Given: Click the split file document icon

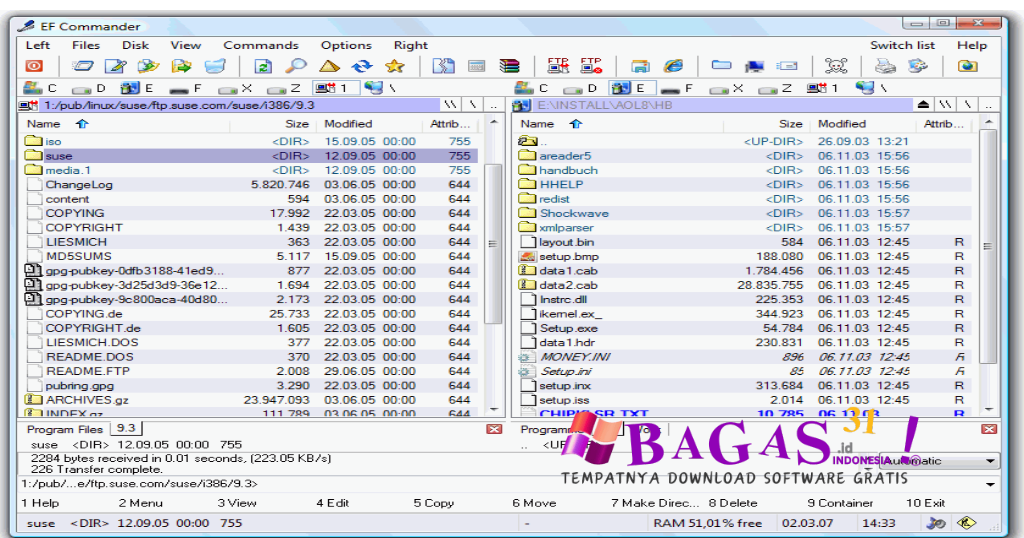Looking at the screenshot, I should click(443, 66).
